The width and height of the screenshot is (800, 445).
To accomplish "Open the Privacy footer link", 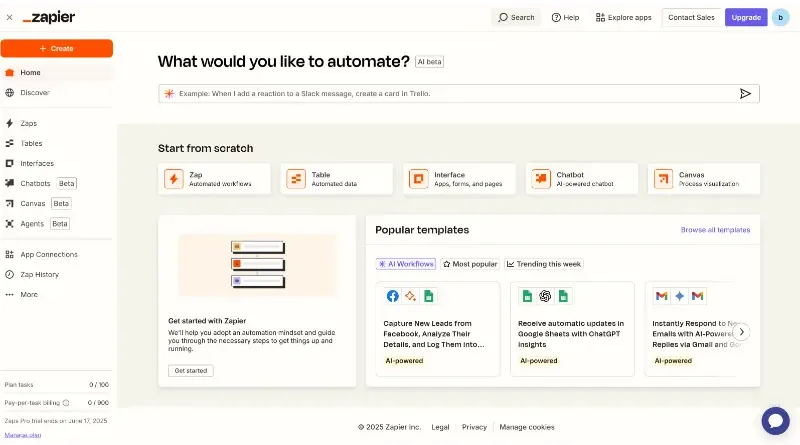I will tap(474, 427).
